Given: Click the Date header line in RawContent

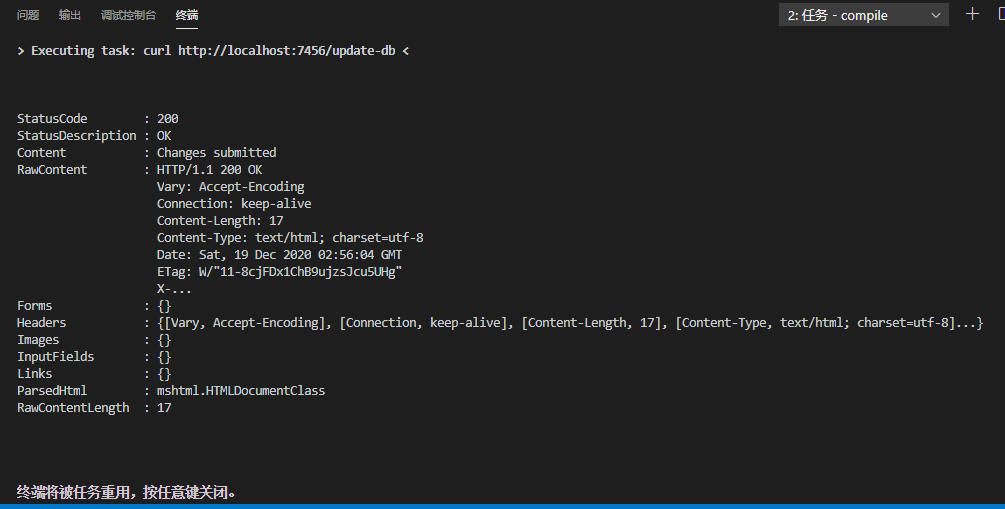Looking at the screenshot, I should [x=279, y=255].
